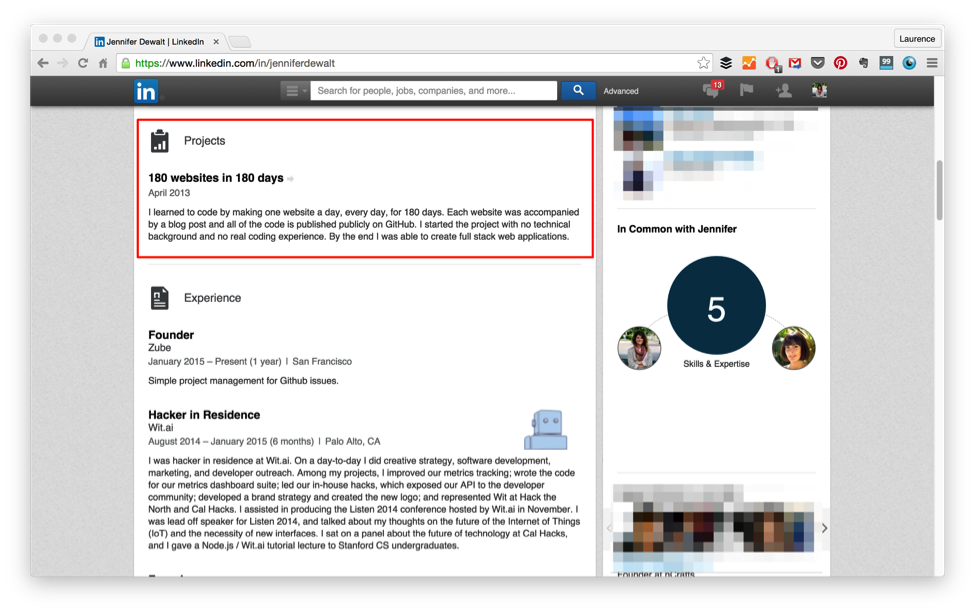Open notifications with the flag icon
Viewport: 975px width, 613px height.
pyautogui.click(x=748, y=90)
